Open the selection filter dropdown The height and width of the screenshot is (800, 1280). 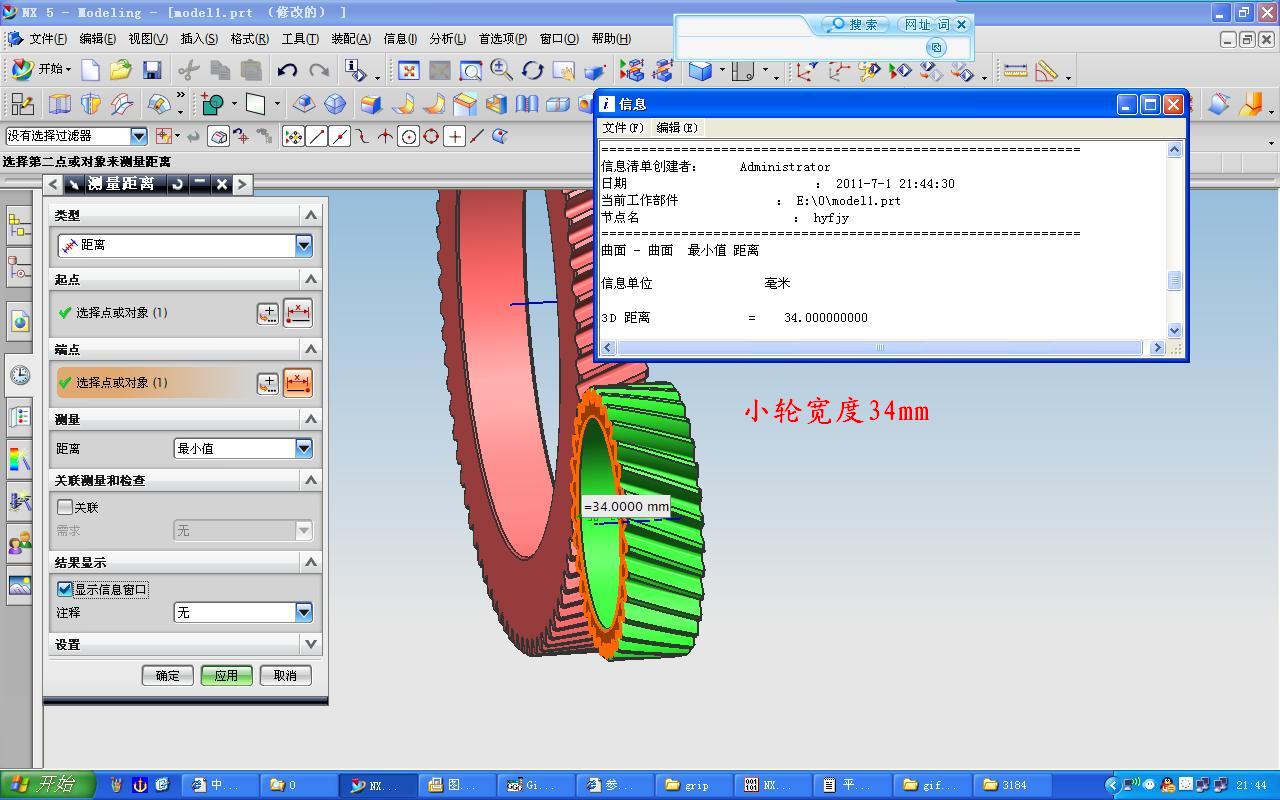pos(139,136)
